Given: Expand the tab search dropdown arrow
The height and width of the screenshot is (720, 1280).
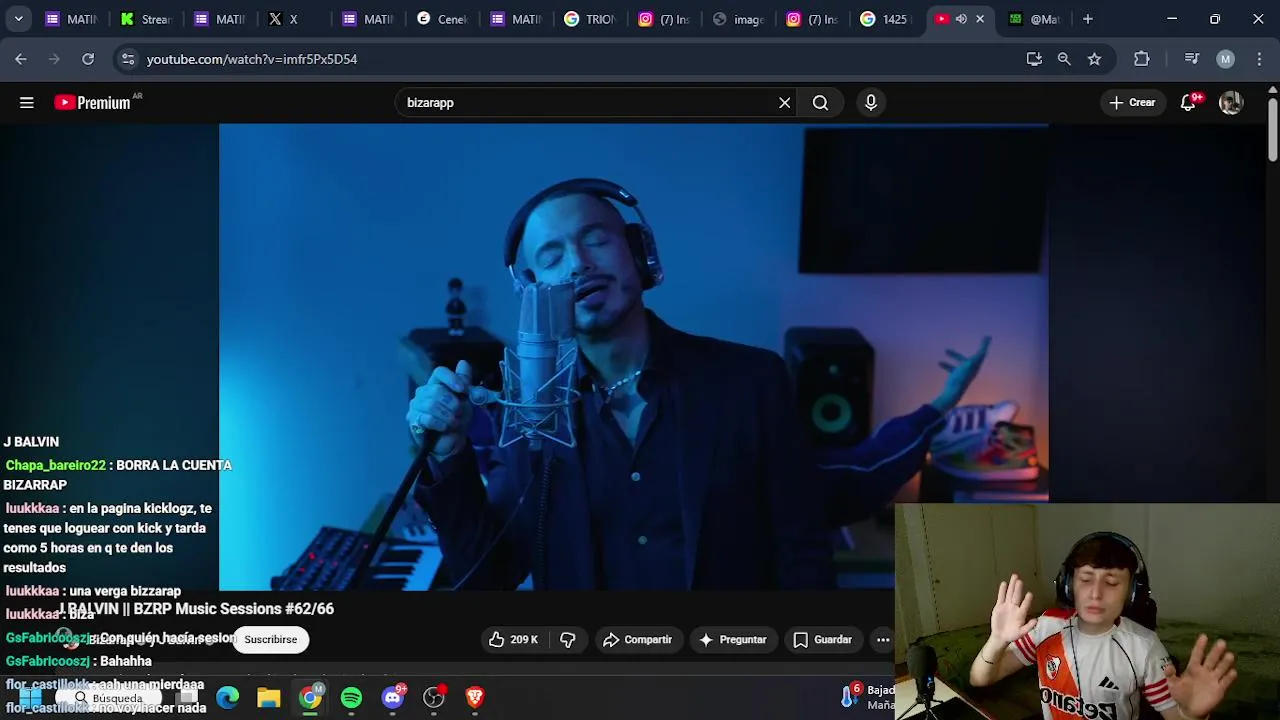Looking at the screenshot, I should click(18, 19).
